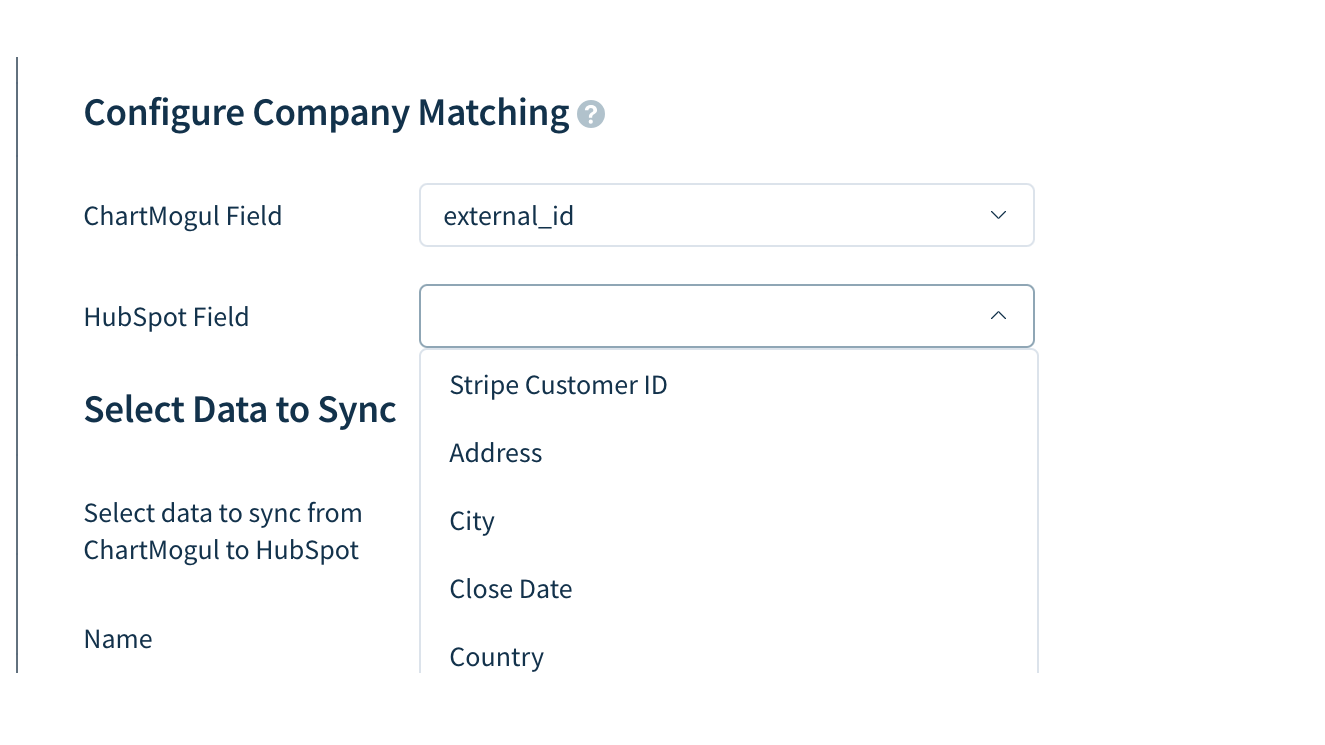Click the external_id selected value text
This screenshot has width=1325, height=745.
point(508,216)
